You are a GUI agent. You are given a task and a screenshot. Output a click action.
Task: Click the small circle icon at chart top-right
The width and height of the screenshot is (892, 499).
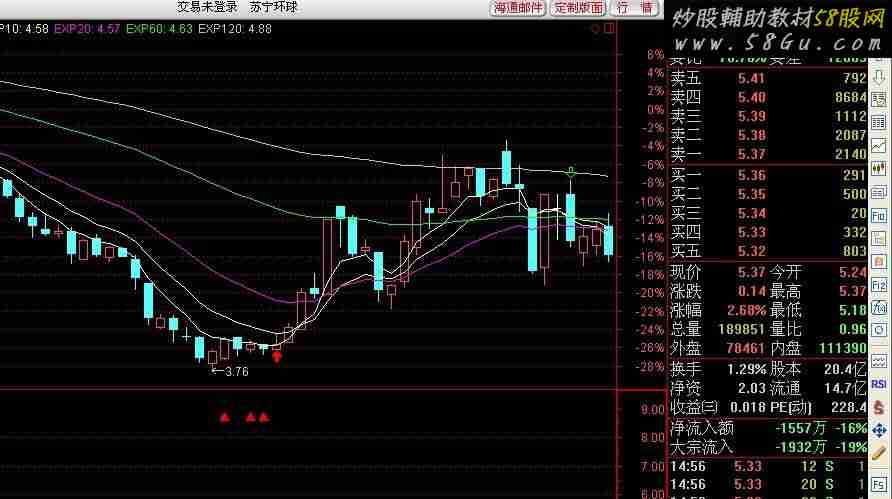596,28
